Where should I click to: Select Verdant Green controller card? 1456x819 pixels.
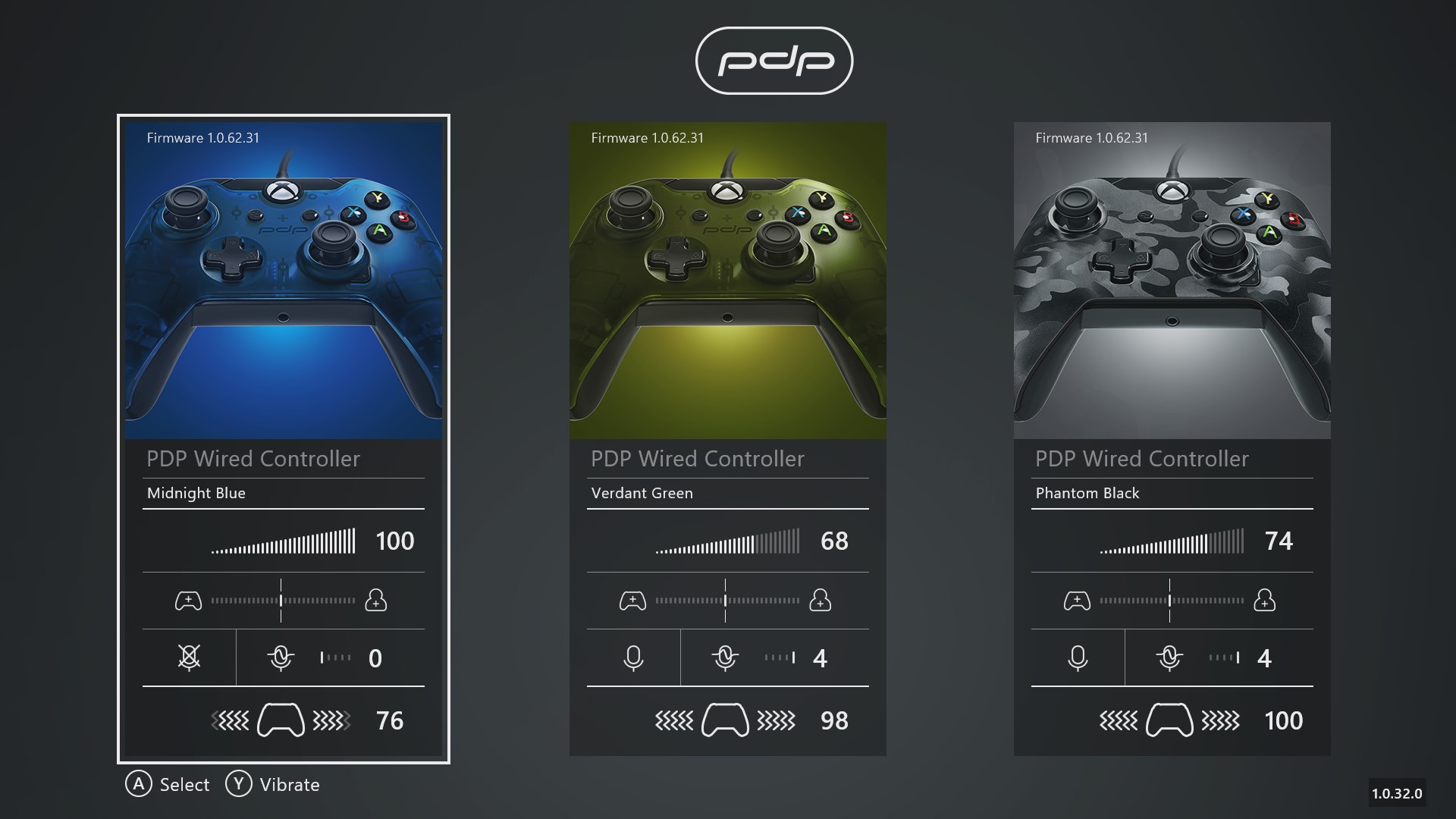click(728, 438)
